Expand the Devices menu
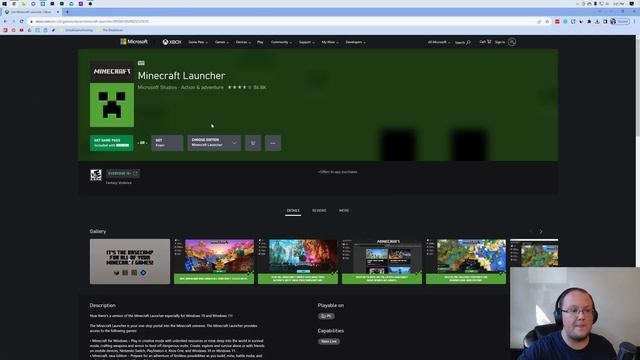 pos(243,42)
